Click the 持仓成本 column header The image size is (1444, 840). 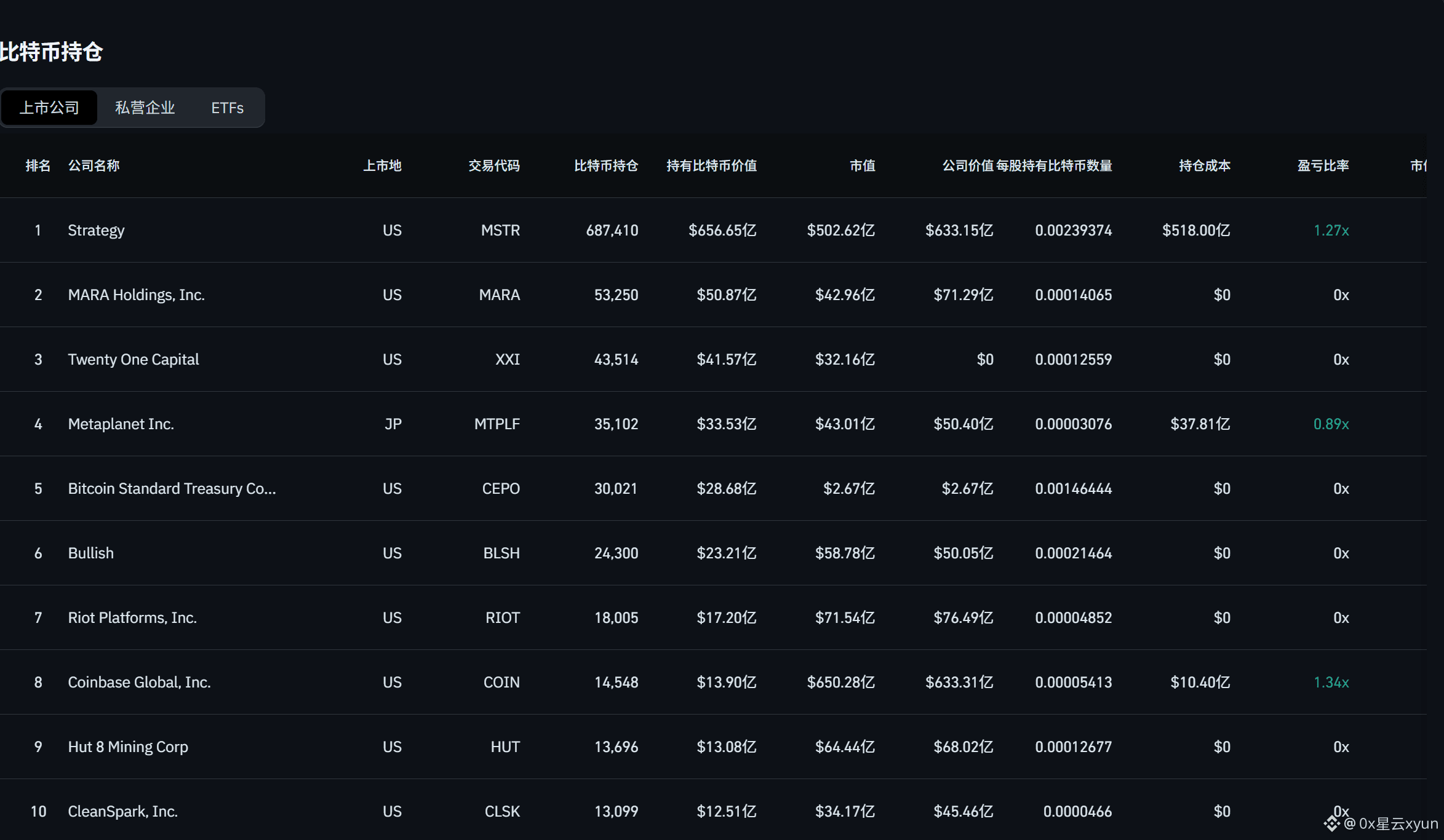click(x=1204, y=165)
